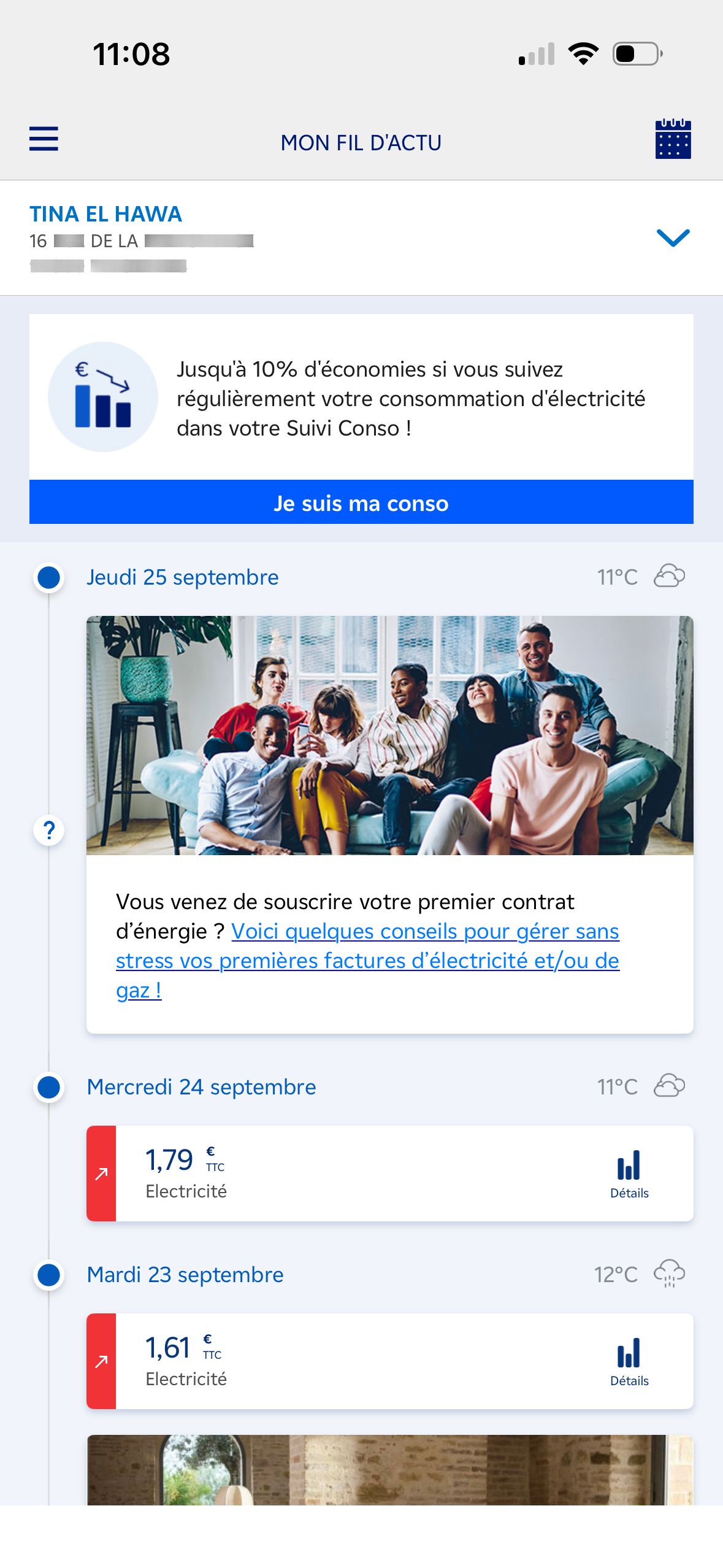
Task: Open the first energy contract advice link
Action: [367, 960]
